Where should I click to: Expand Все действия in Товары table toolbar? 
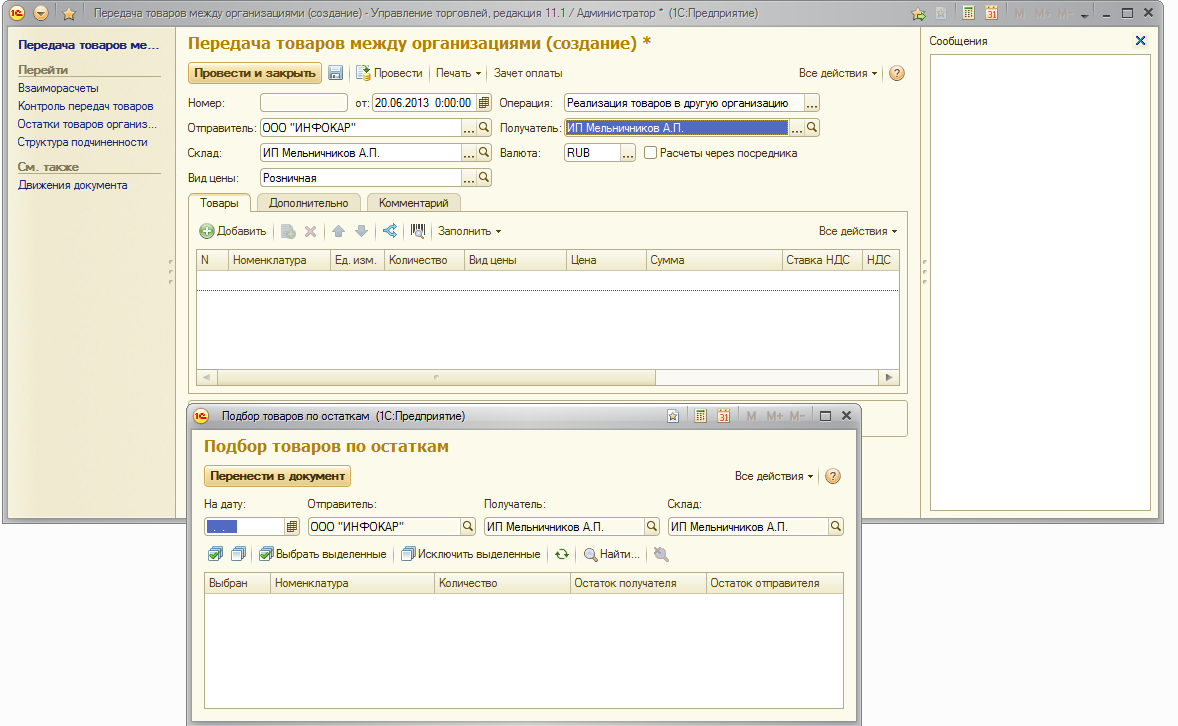[858, 231]
